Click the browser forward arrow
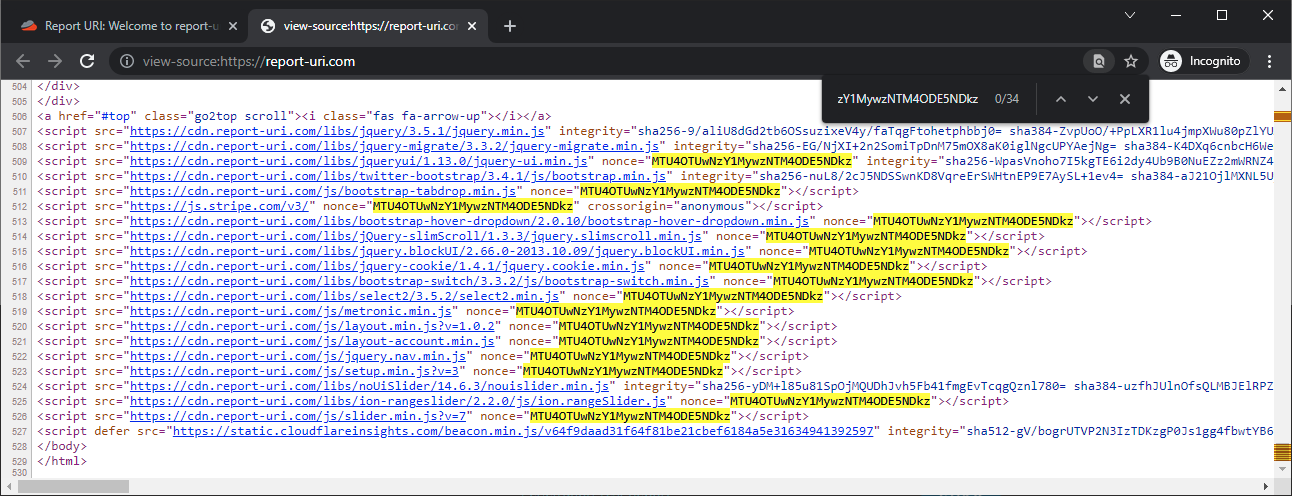 point(55,61)
